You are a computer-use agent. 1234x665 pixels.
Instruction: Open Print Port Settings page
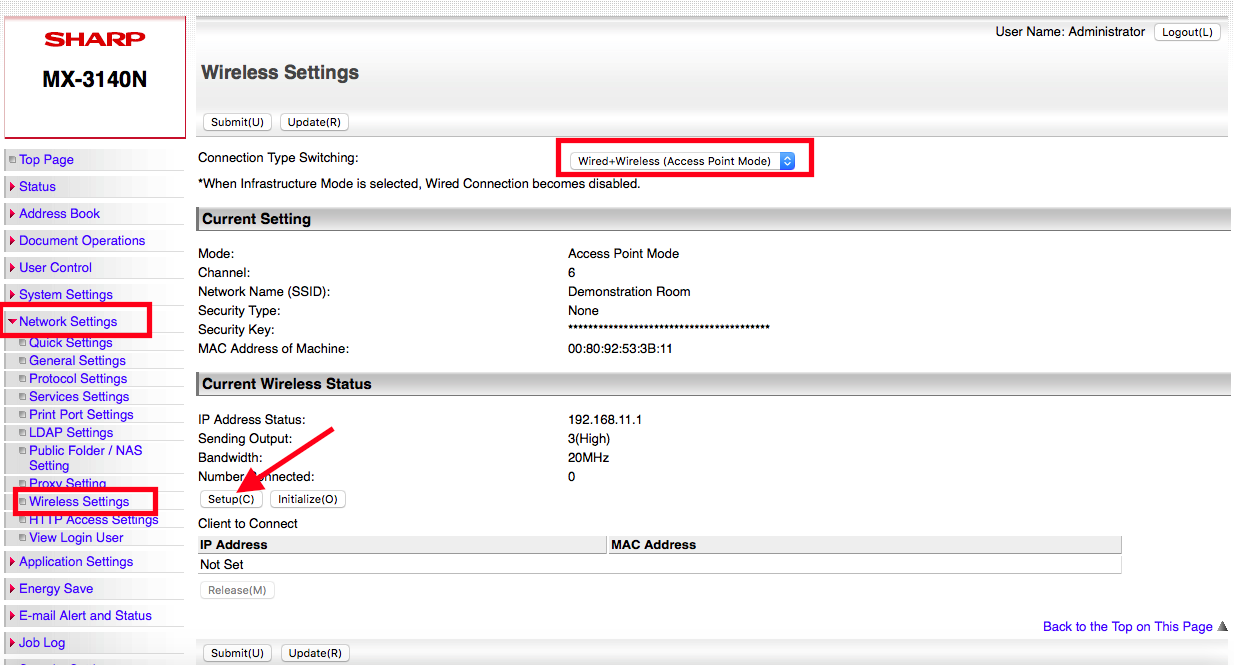81,415
